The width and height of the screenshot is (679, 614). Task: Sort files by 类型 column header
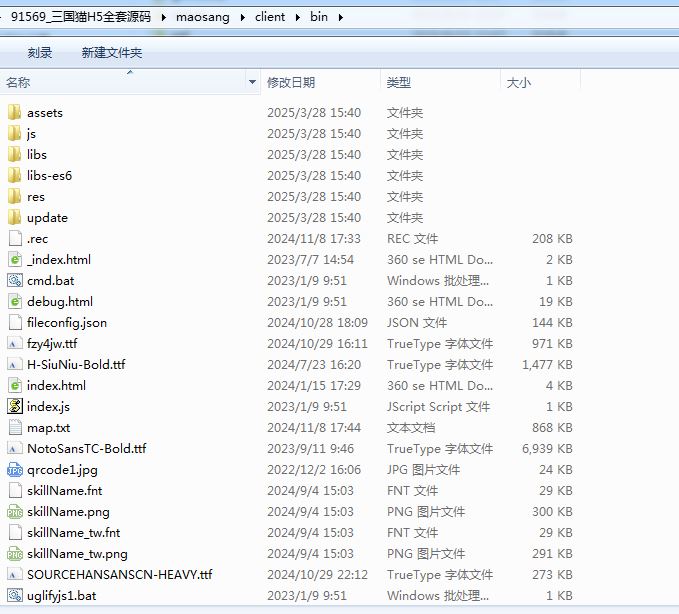pos(399,82)
